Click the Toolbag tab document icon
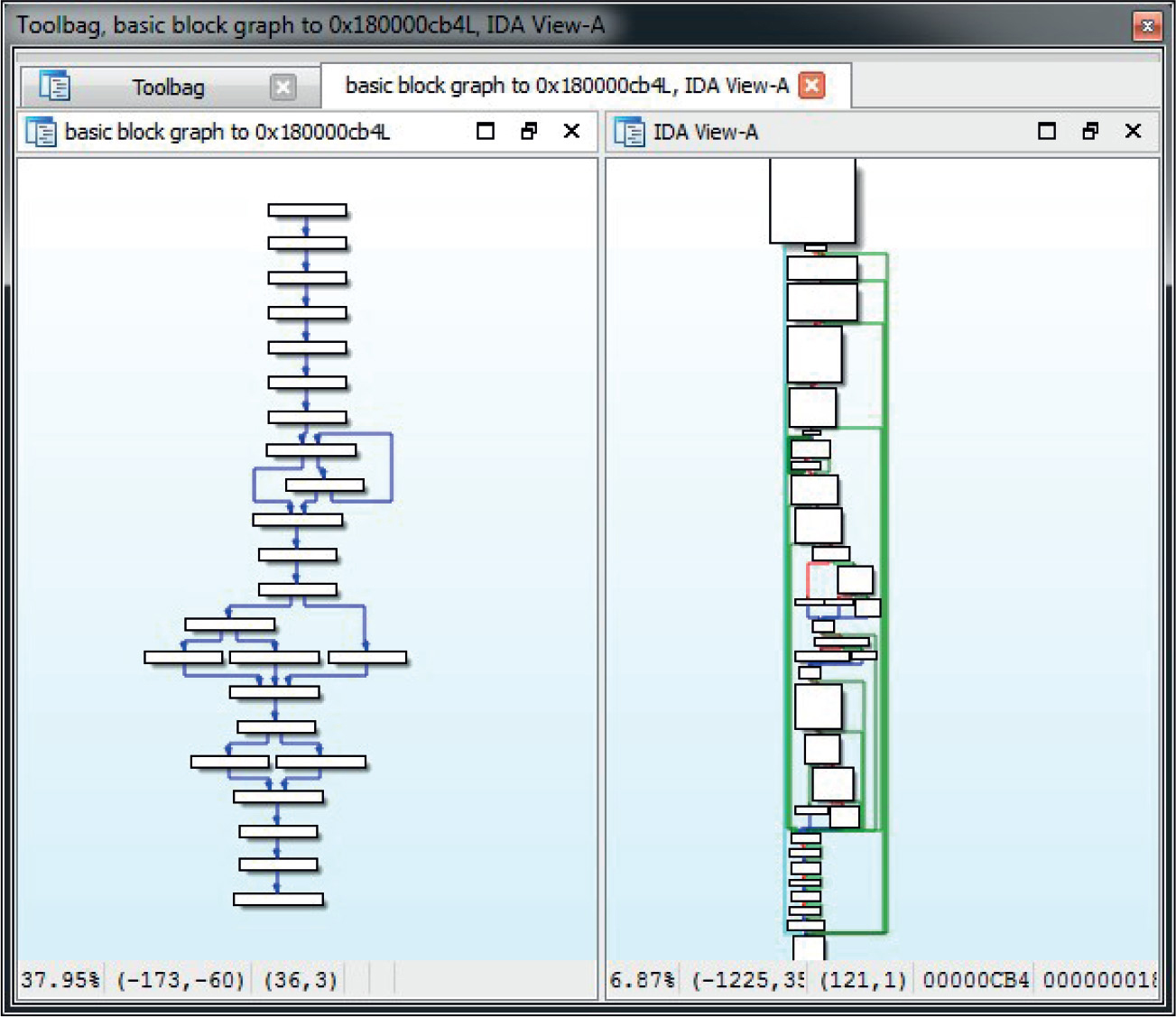Image resolution: width=1176 pixels, height=1017 pixels. coord(55,87)
